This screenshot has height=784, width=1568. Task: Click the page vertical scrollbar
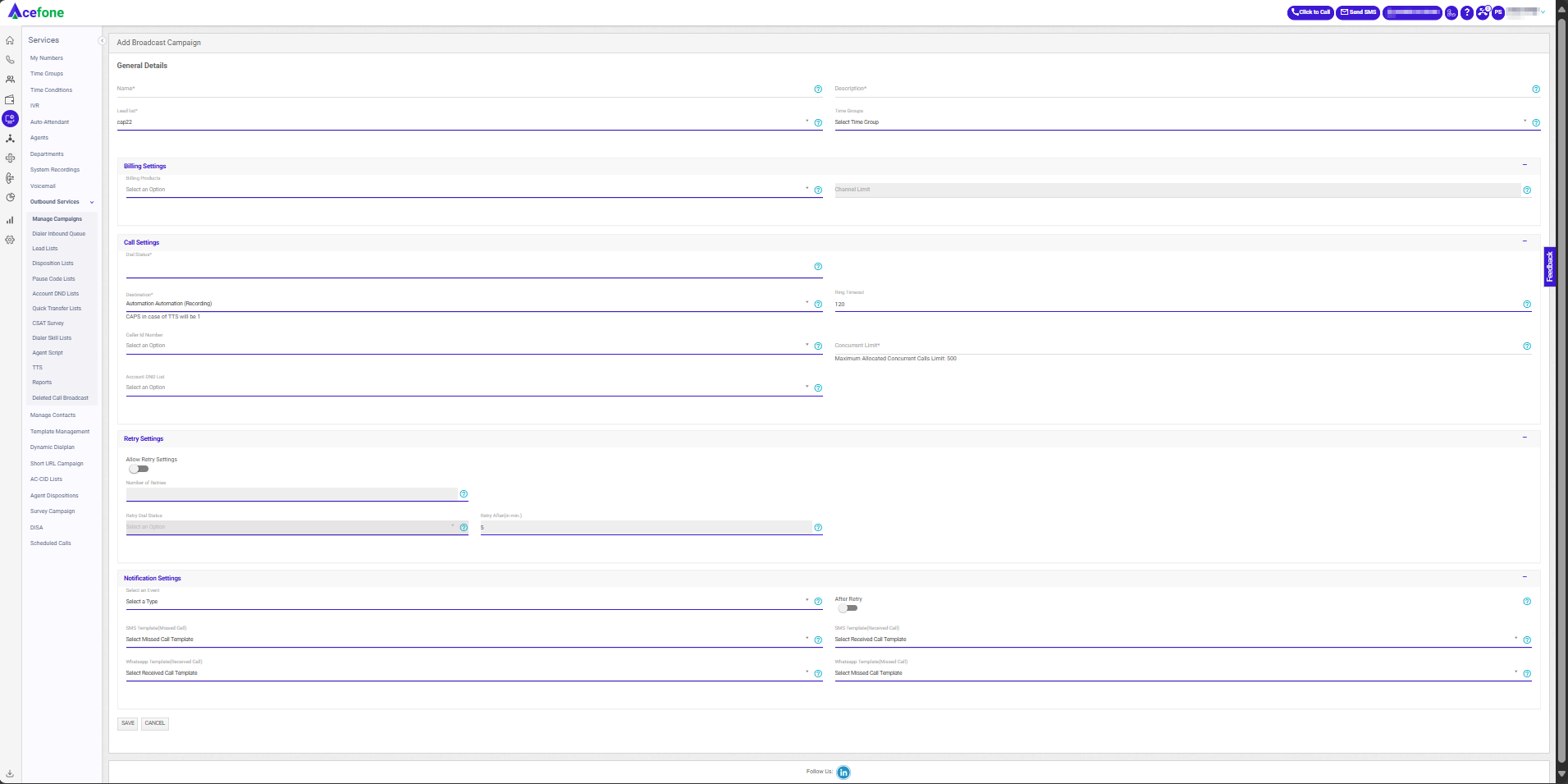click(1561, 392)
